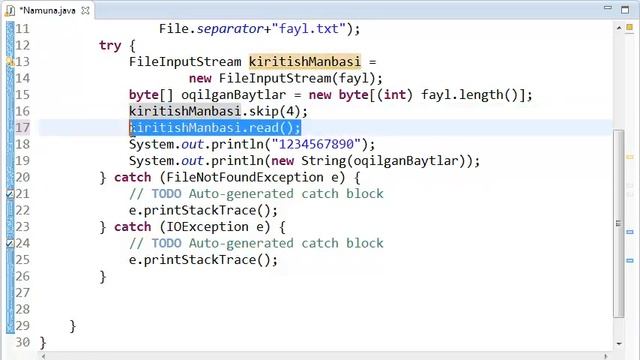The height and width of the screenshot is (360, 640).
Task: Click the task marker on line 21
Action: [x=10, y=194]
